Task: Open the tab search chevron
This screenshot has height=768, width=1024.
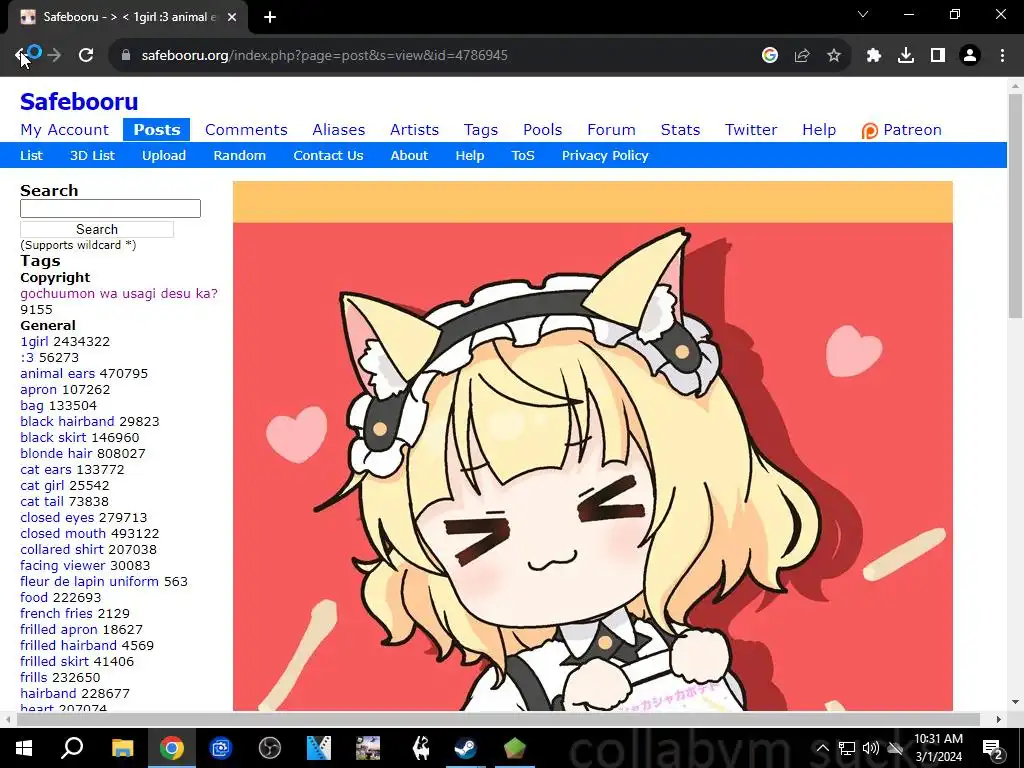Action: (863, 14)
